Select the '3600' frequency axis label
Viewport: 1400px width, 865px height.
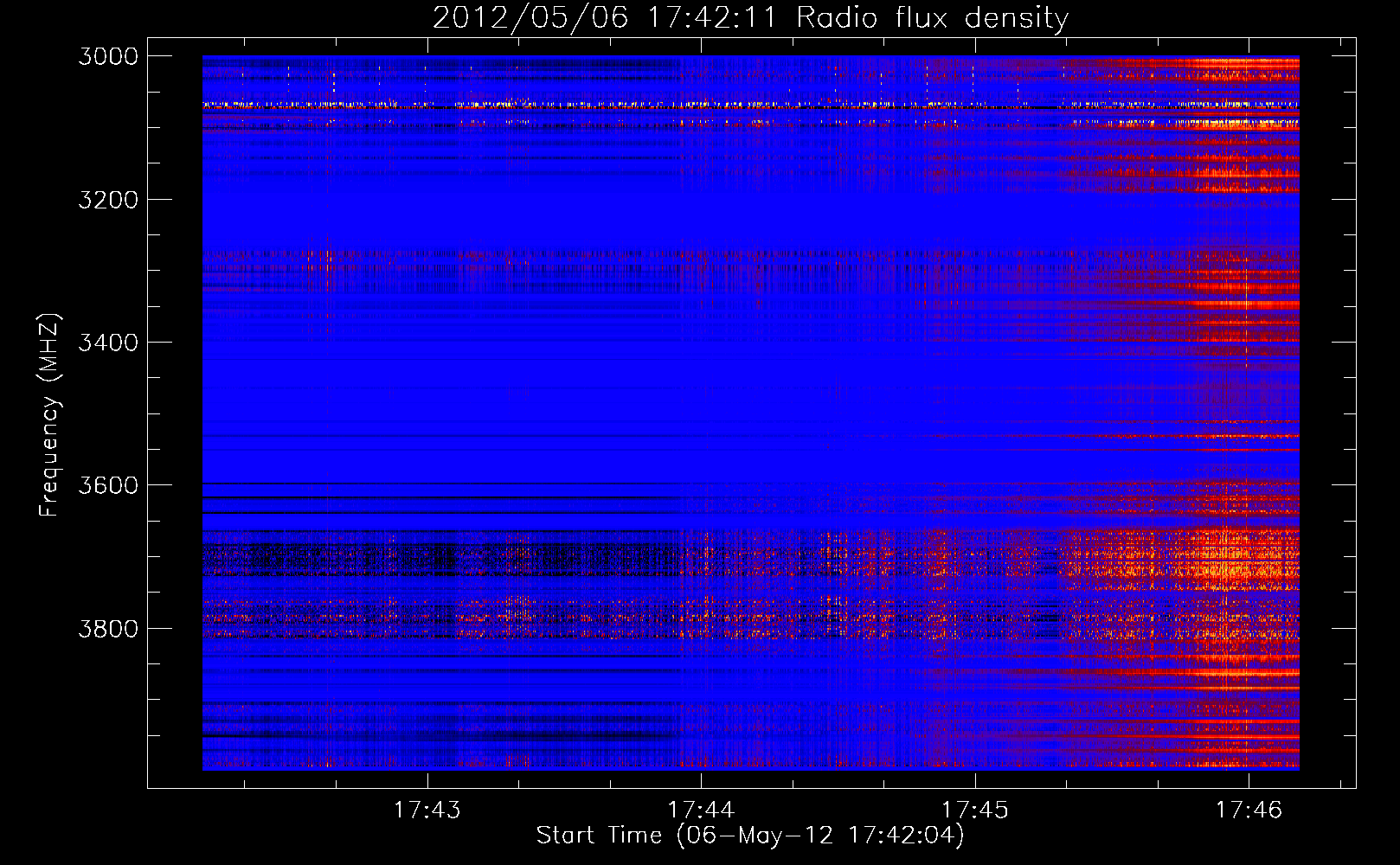[108, 485]
